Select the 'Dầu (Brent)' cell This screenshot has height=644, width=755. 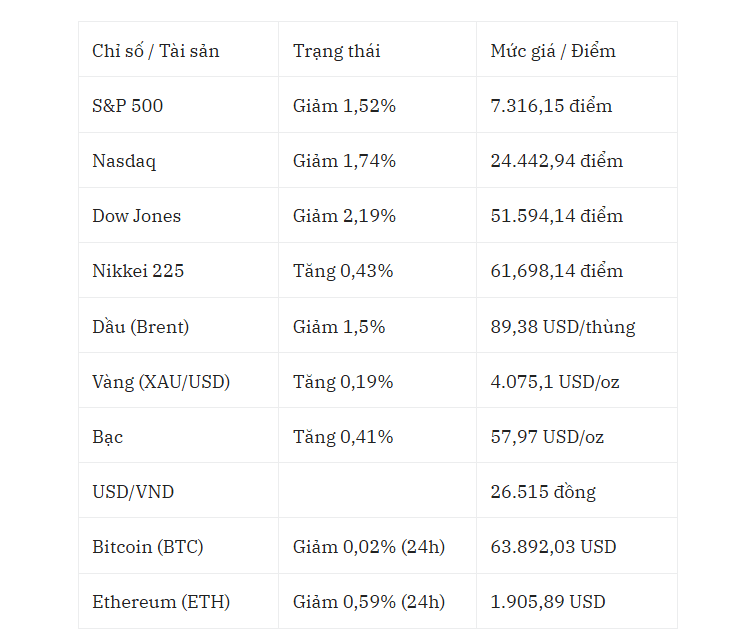pos(140,327)
